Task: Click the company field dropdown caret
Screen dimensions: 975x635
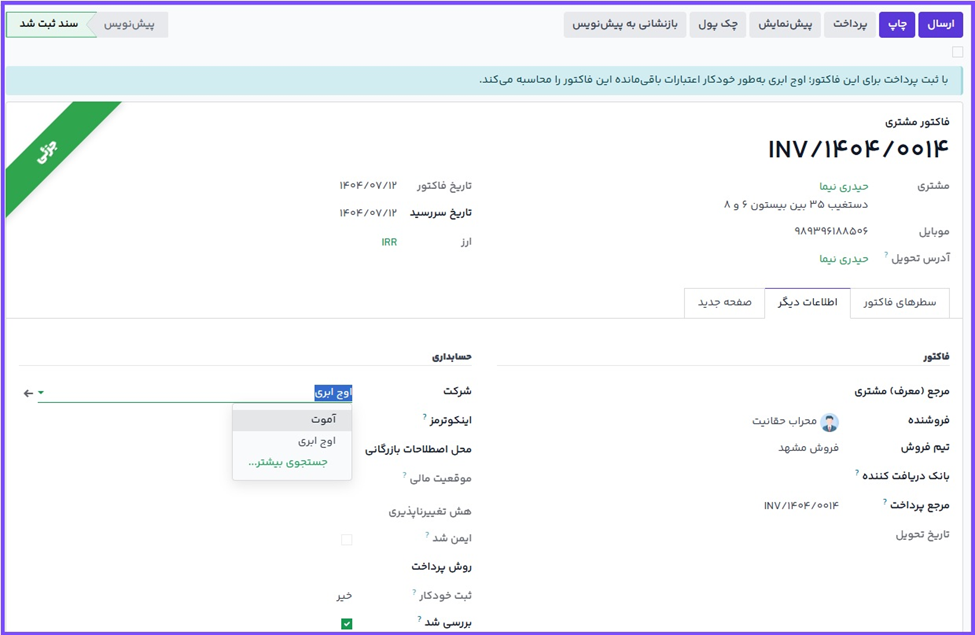Action: pyautogui.click(x=41, y=393)
